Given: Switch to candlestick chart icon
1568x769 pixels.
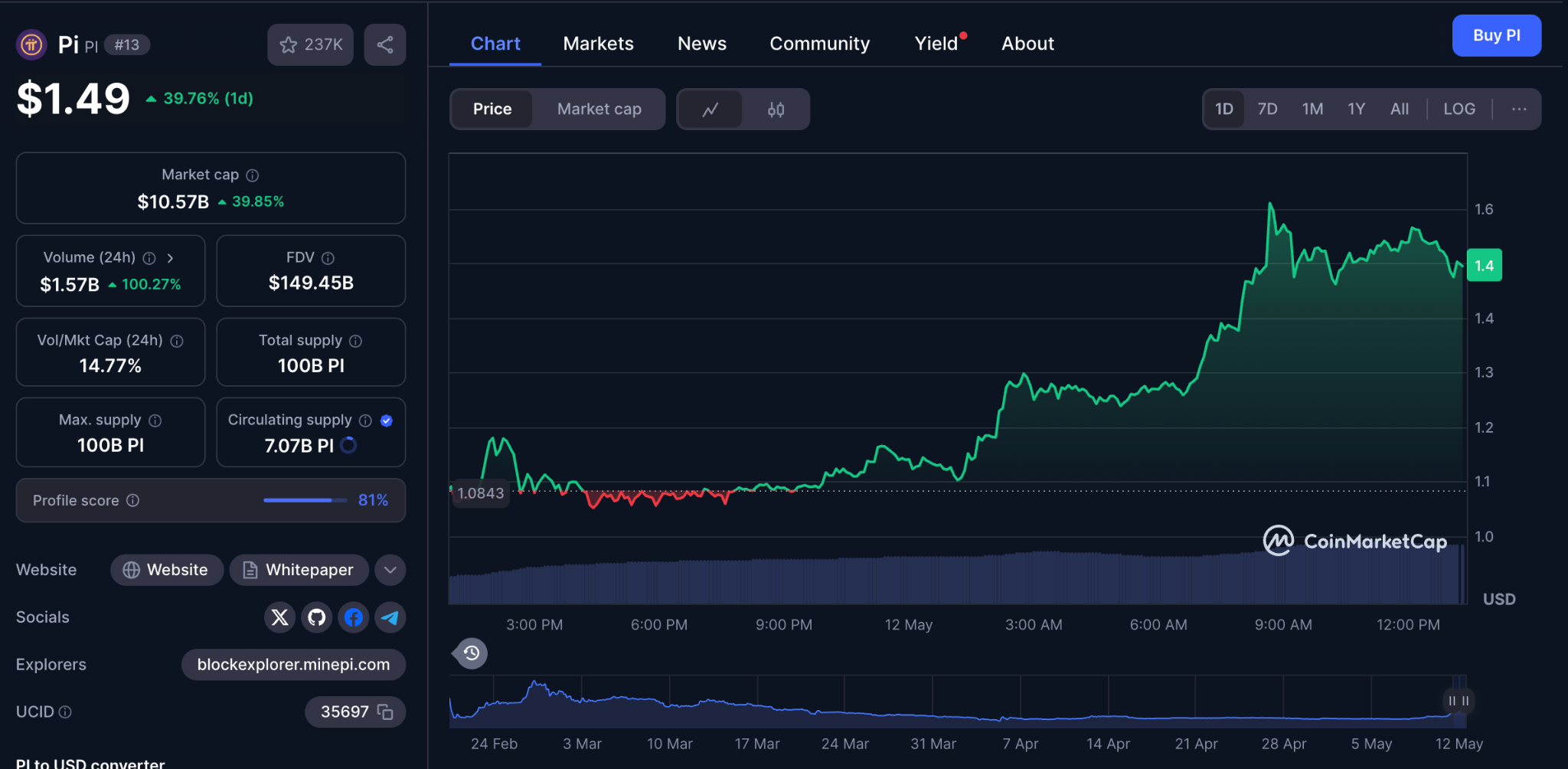Looking at the screenshot, I should pyautogui.click(x=776, y=110).
